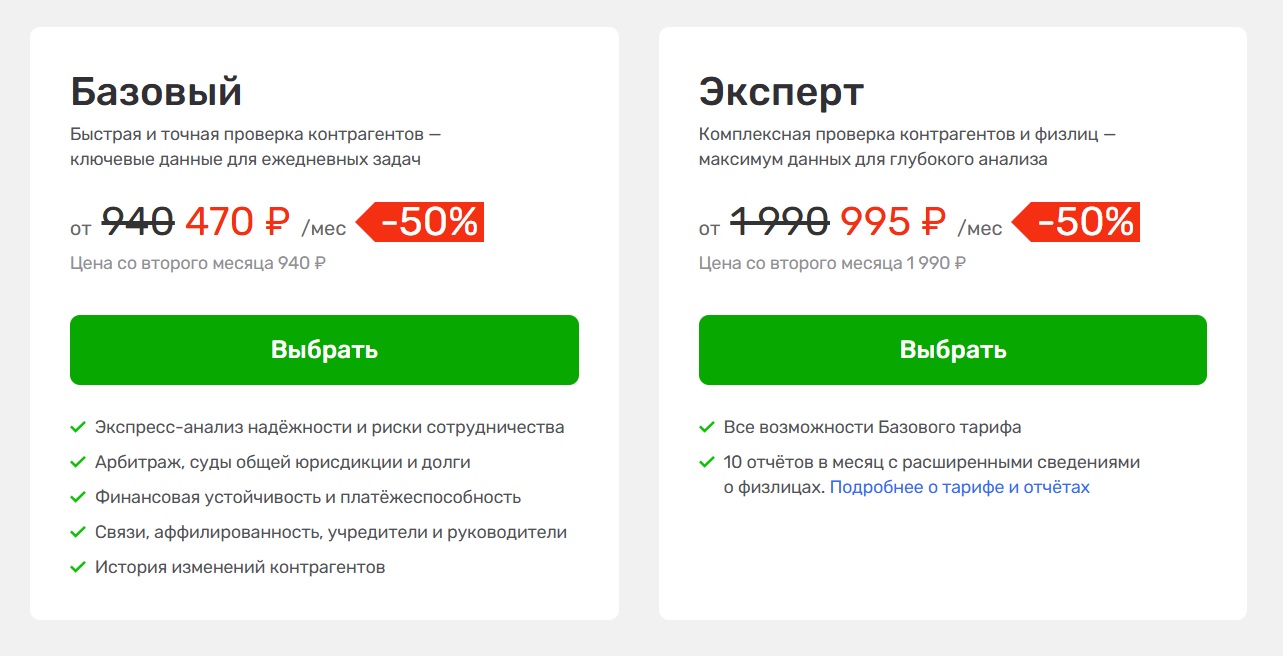1283x656 pixels.
Task: Click the checkmark beside «Арбитраж, суды общей юрисдикции»
Action: [x=78, y=461]
